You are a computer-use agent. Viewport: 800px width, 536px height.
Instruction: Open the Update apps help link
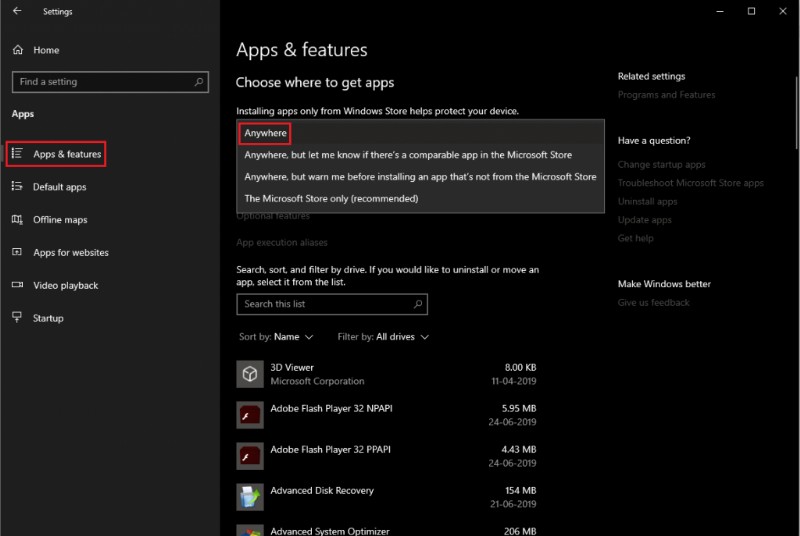pyautogui.click(x=644, y=220)
